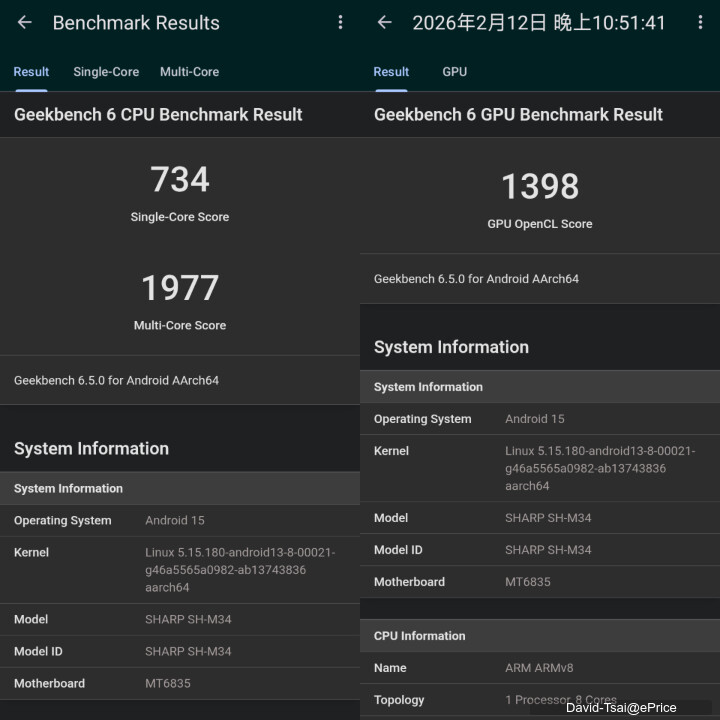The image size is (720, 720).
Task: Switch to the Multi-Core tab
Action: pos(189,72)
